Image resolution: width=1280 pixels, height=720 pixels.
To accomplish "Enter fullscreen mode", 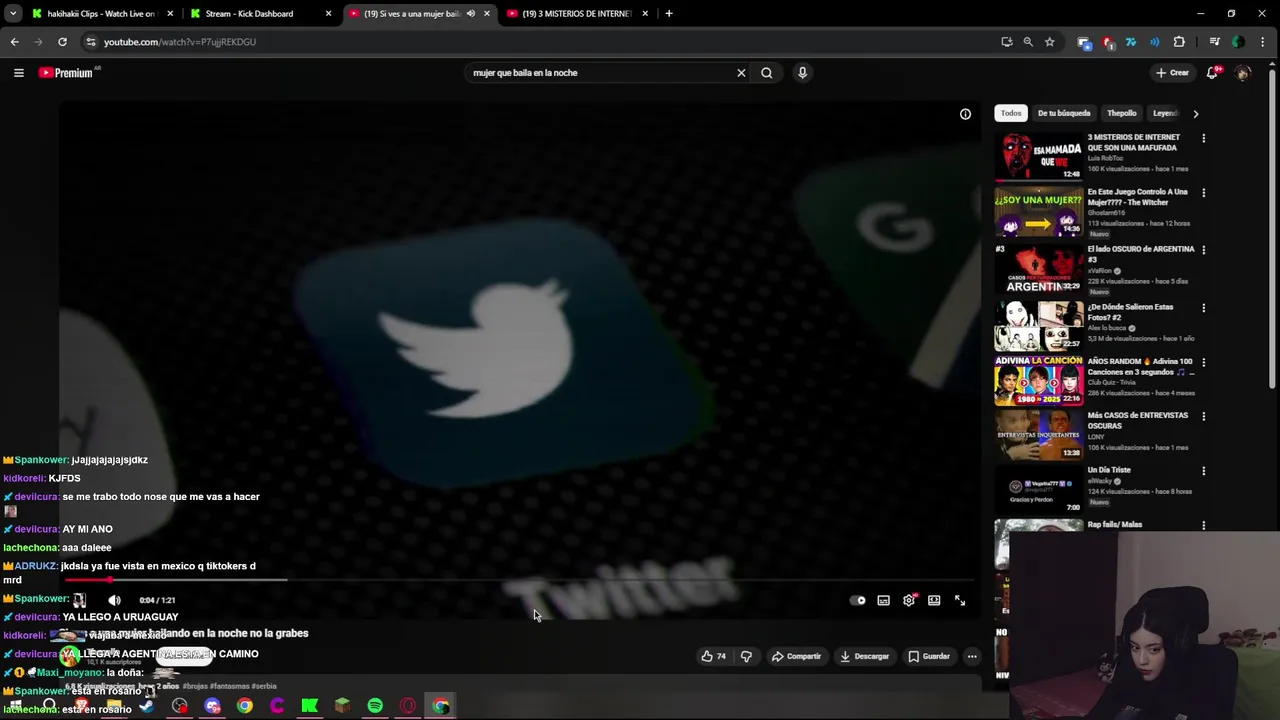I will coord(960,600).
